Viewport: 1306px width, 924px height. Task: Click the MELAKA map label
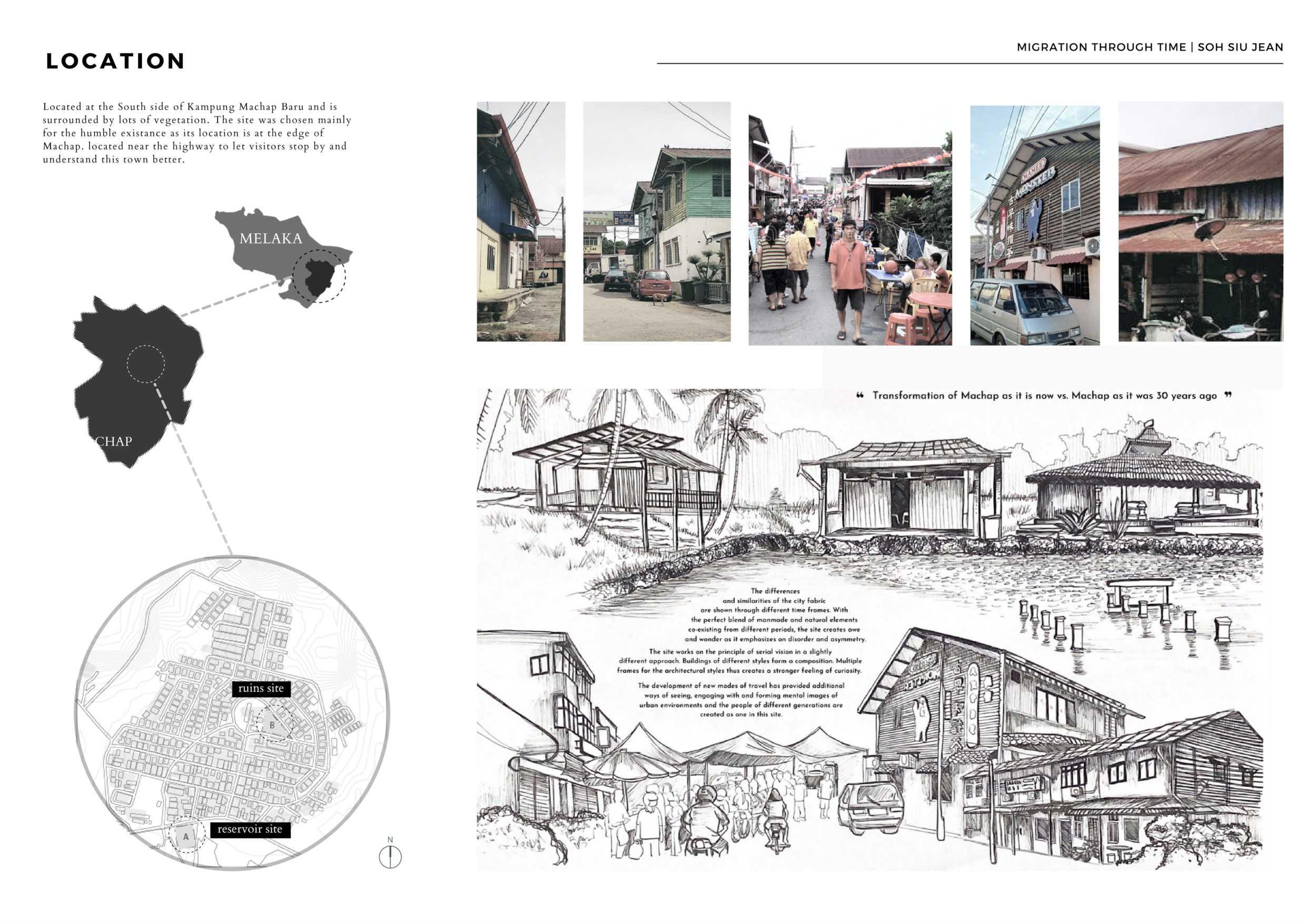[x=270, y=239]
